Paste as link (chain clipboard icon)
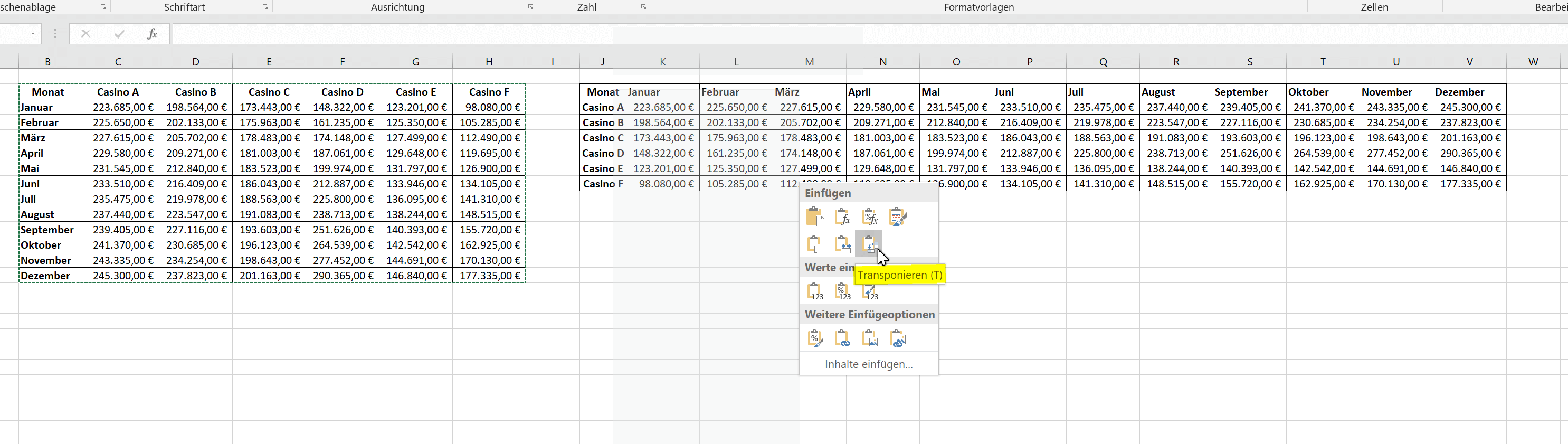Screen dimensions: 1568x444 842,338
